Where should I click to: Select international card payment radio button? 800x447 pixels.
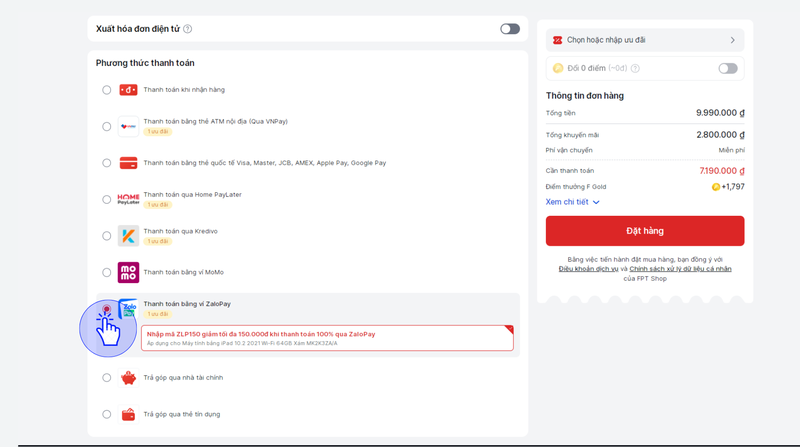point(106,163)
